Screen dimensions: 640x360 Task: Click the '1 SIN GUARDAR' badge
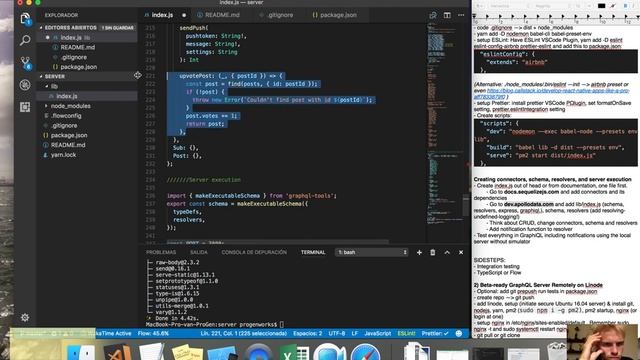pyautogui.click(x=118, y=28)
